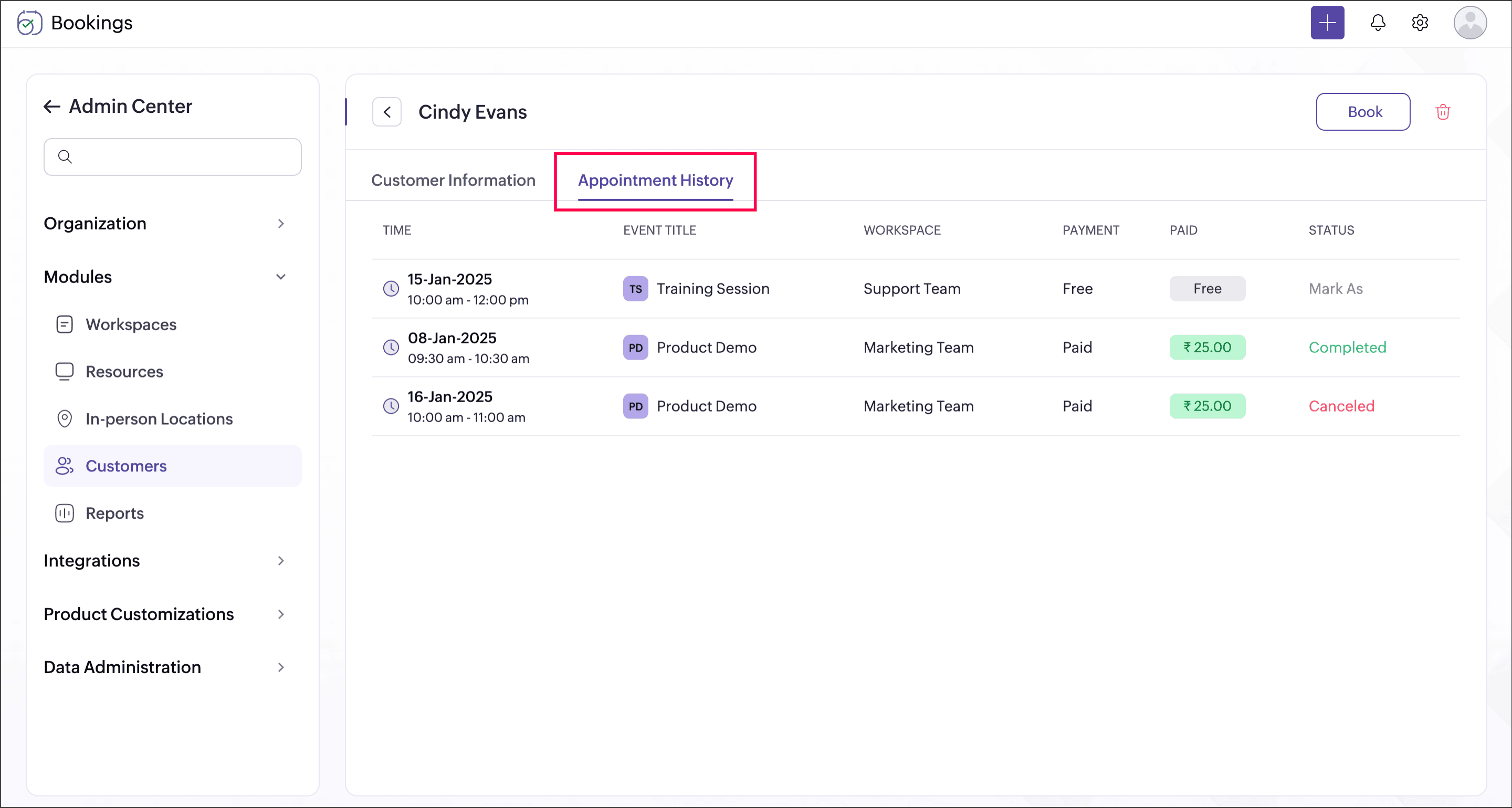Click Marketing Team in 16-Jan-2025 row
The image size is (1512, 808).
918,406
